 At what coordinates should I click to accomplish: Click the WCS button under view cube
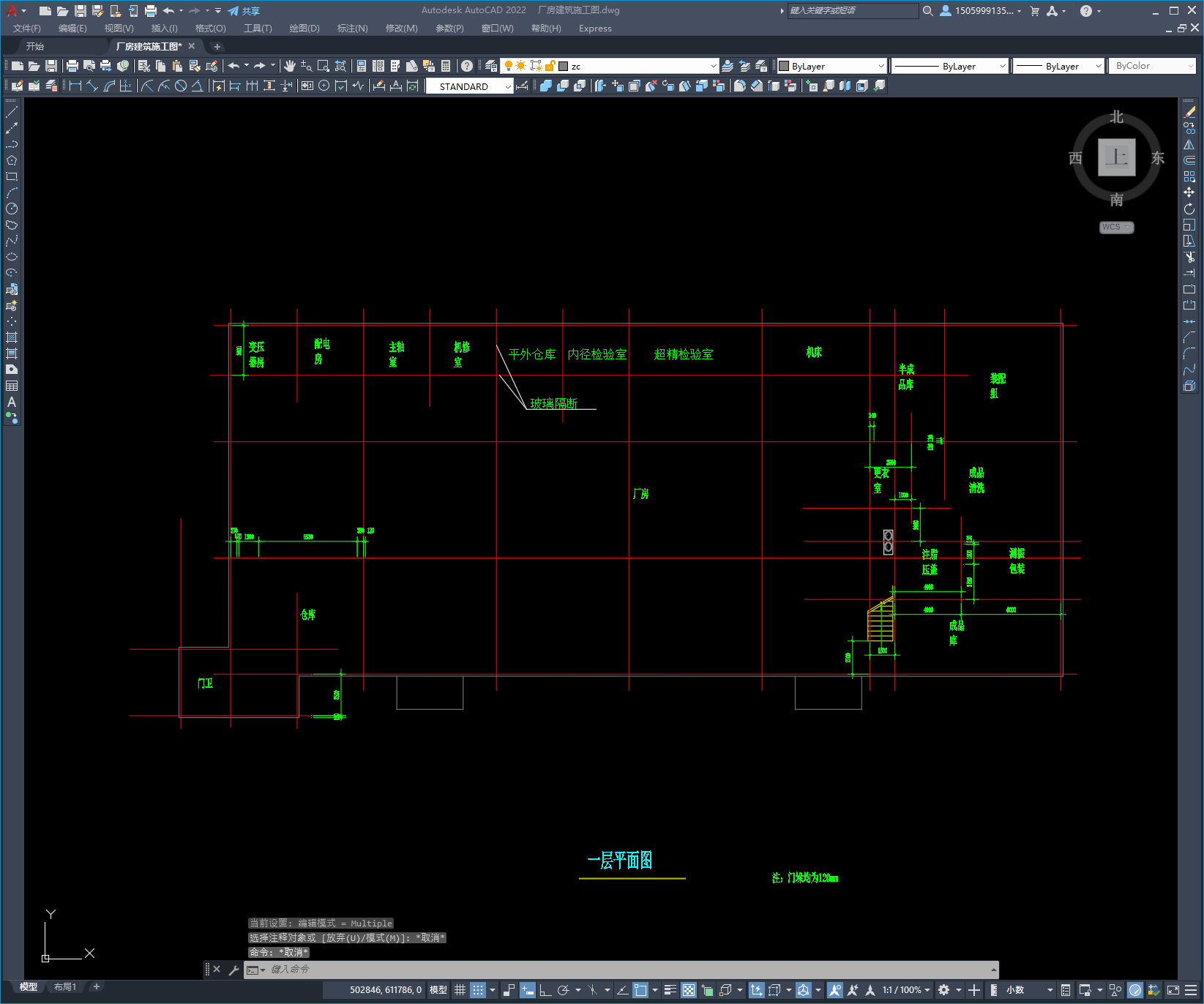(x=1116, y=227)
